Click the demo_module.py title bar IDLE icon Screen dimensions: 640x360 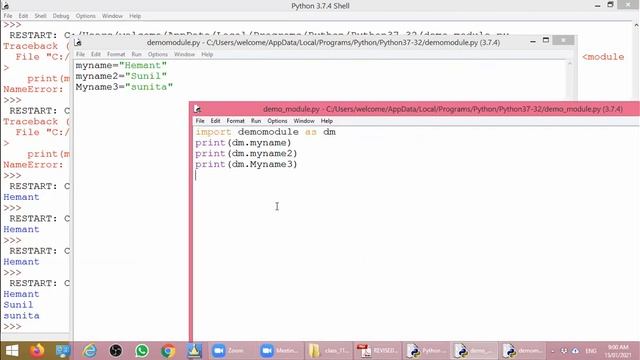coord(198,109)
